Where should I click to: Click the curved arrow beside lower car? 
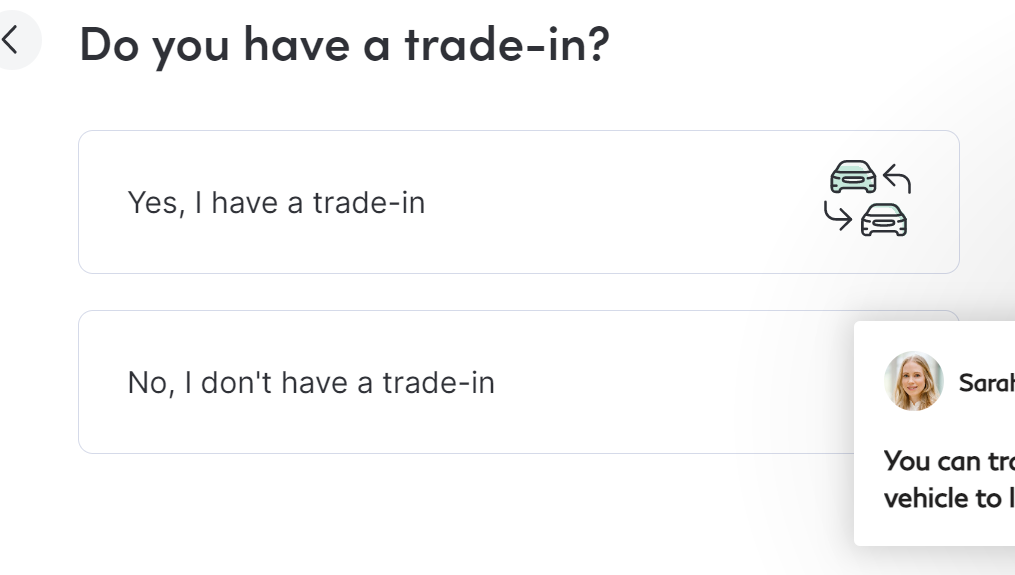(838, 213)
